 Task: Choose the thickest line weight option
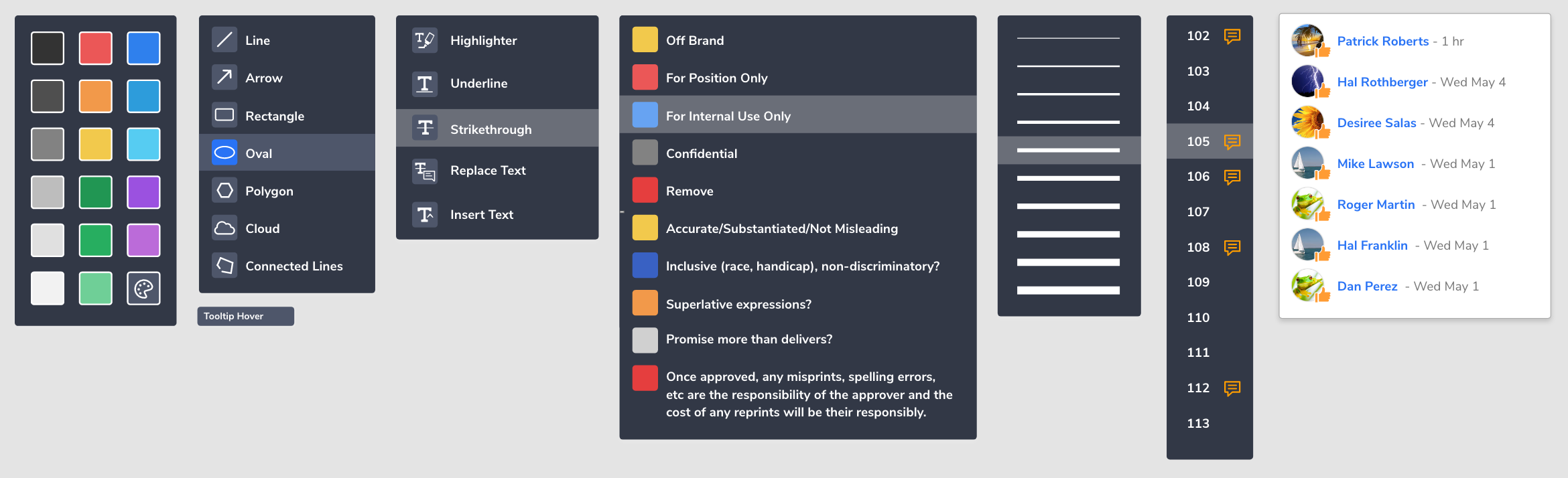tap(1068, 290)
